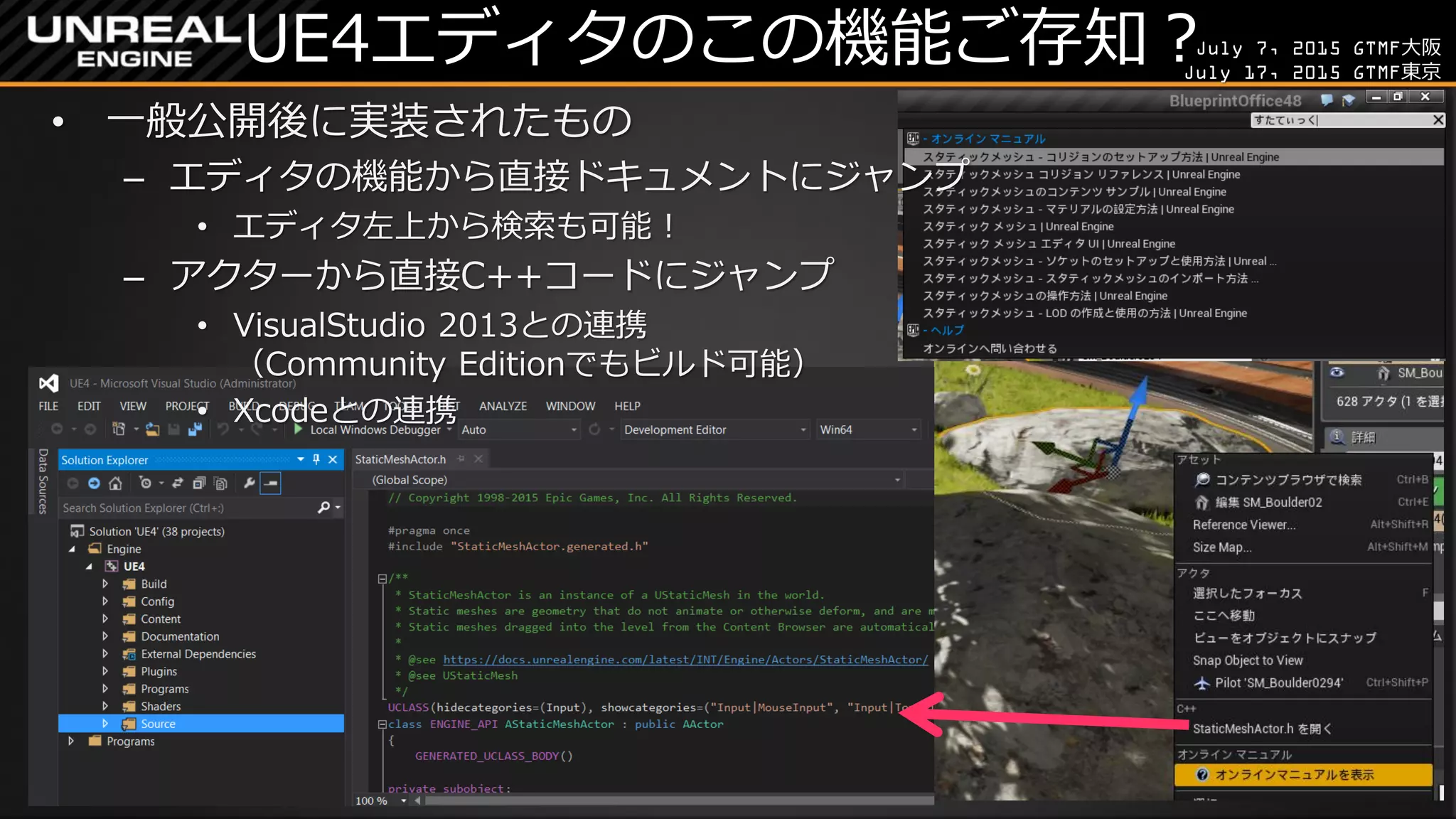Open Solution Explorer window options dropdown arrow
The height and width of the screenshot is (819, 1456).
[301, 460]
